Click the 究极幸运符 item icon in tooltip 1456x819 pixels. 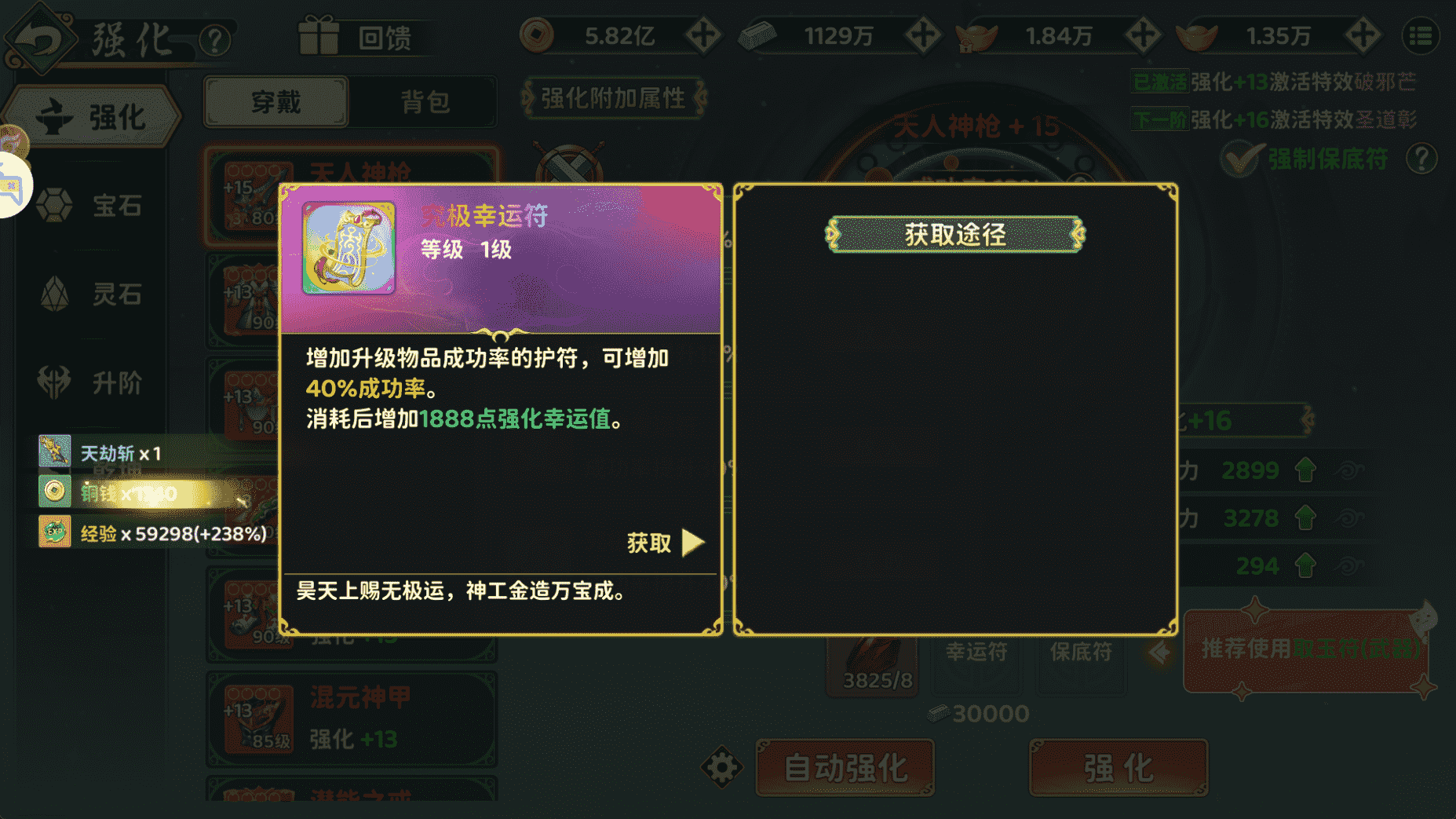tap(348, 248)
